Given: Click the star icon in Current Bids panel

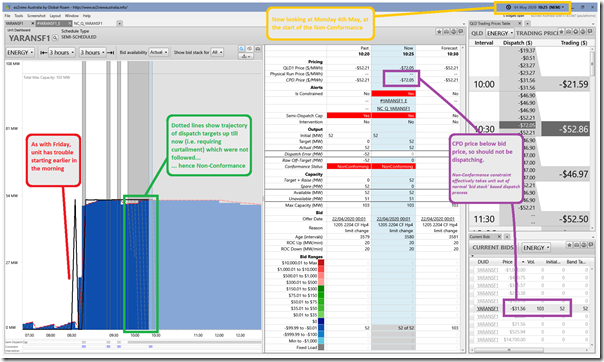Looking at the screenshot, I should tap(569, 245).
